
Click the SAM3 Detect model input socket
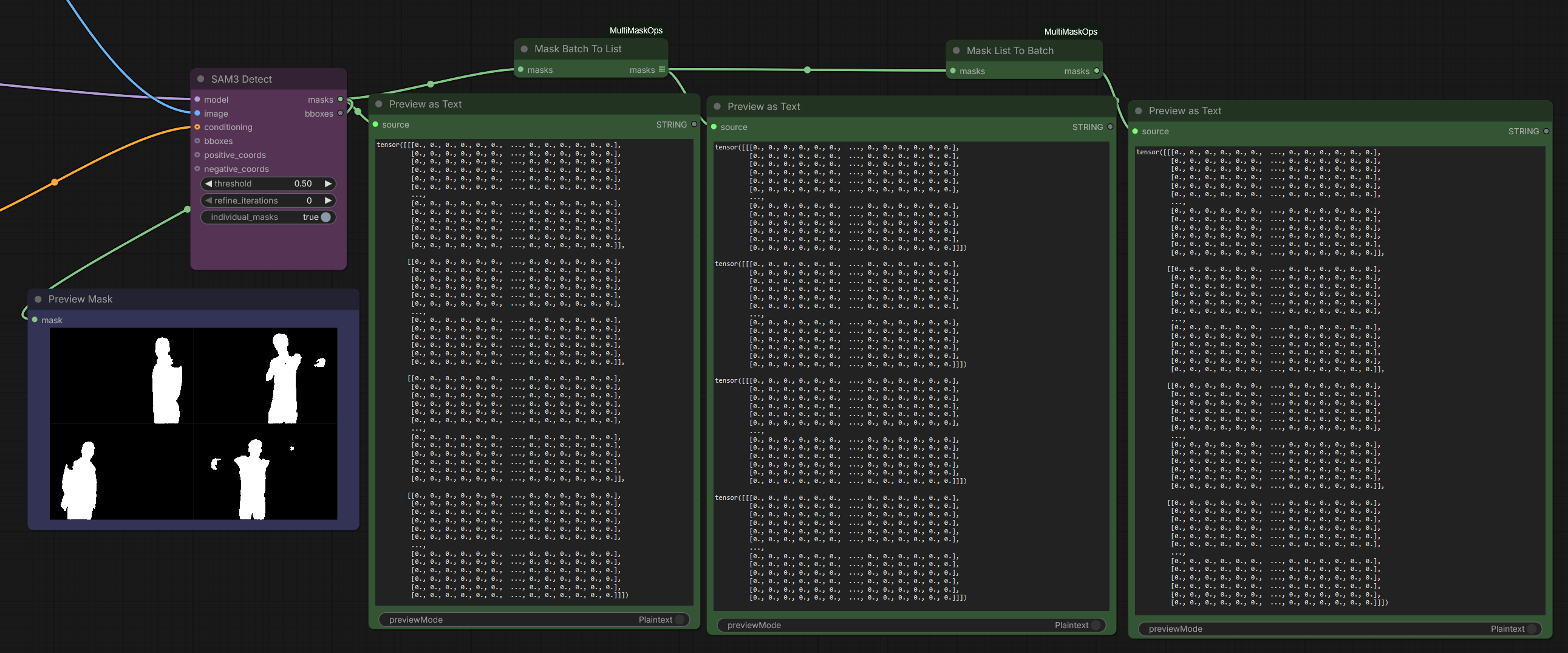[197, 99]
